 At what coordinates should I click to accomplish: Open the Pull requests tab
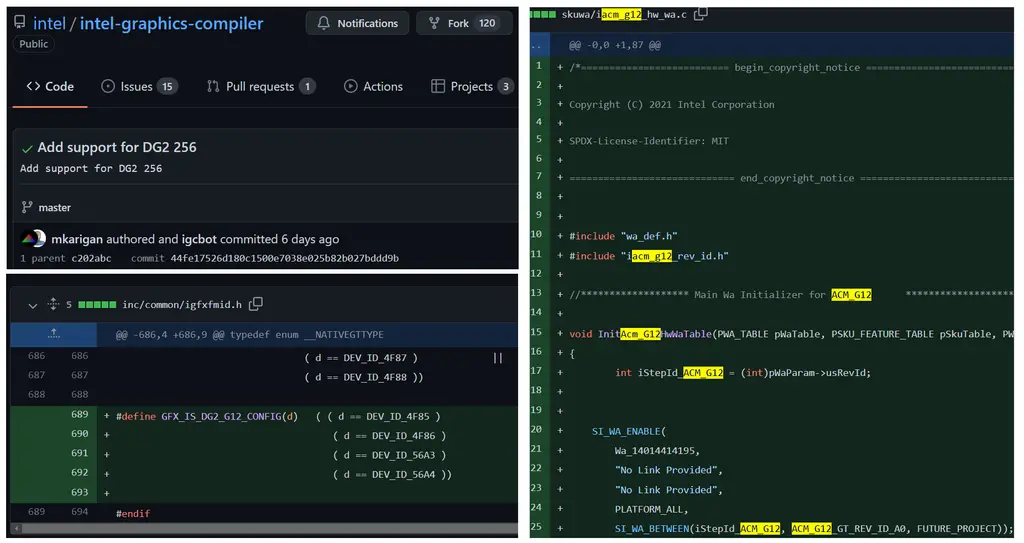point(260,87)
